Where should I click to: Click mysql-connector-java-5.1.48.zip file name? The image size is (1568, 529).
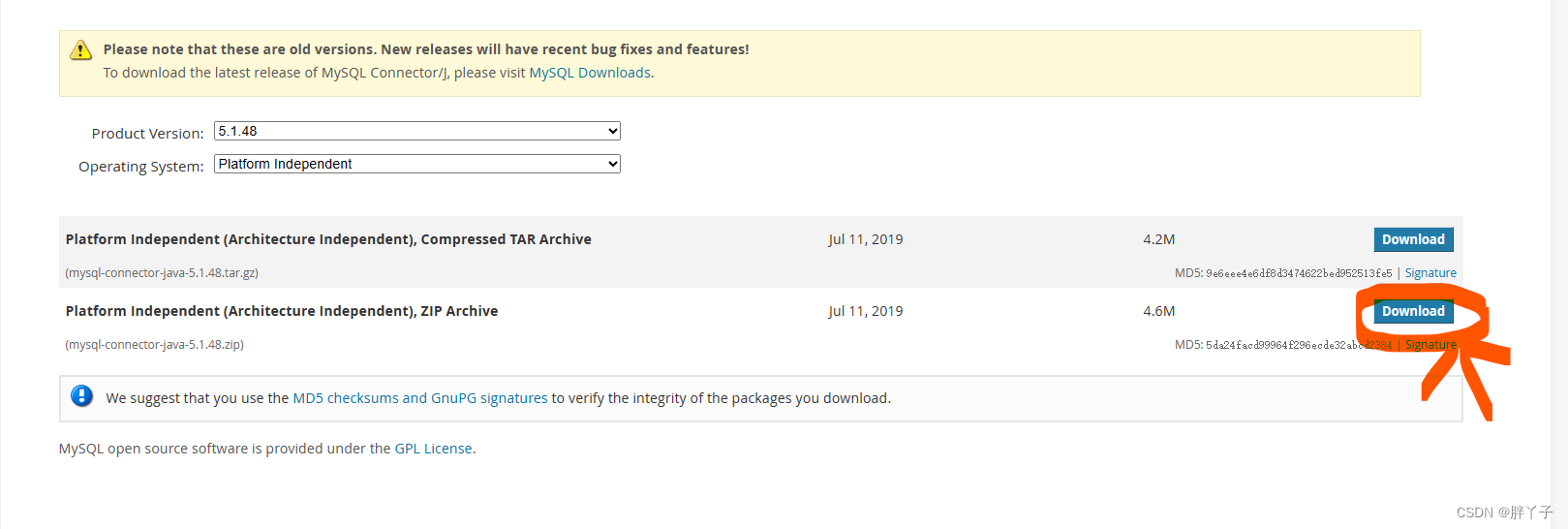[155, 345]
